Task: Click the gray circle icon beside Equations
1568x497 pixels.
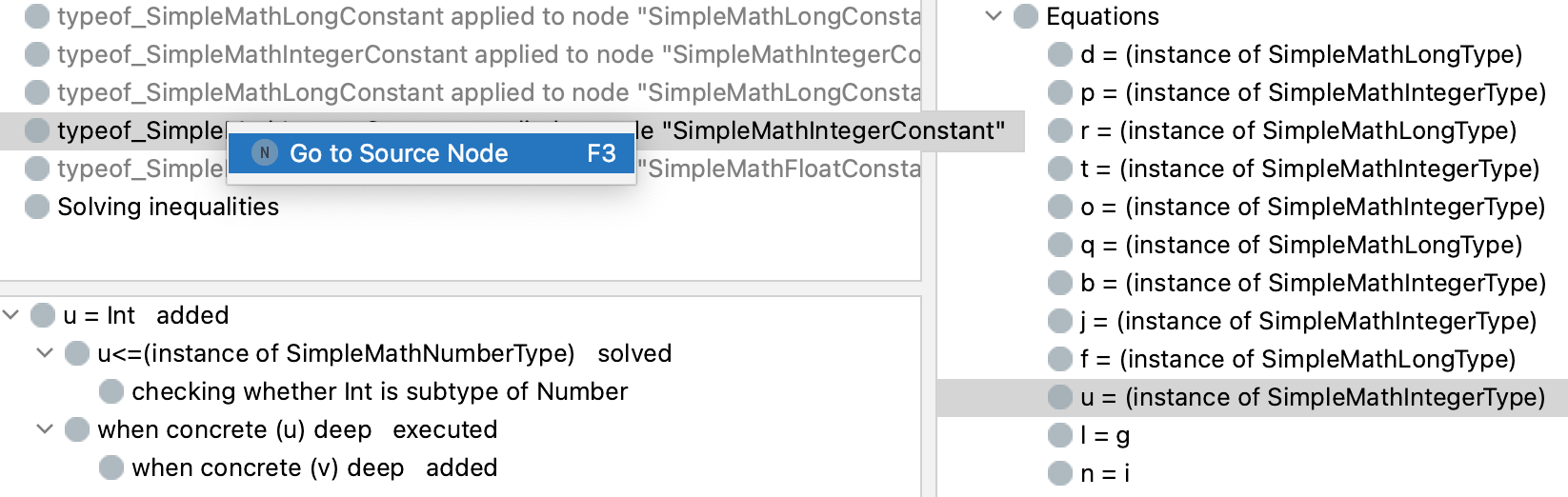Action: (1026, 16)
